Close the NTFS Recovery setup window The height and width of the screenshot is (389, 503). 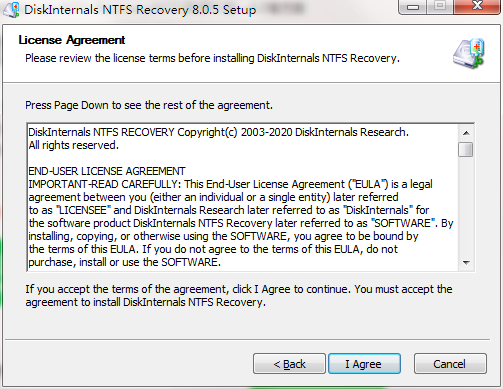click(x=477, y=6)
